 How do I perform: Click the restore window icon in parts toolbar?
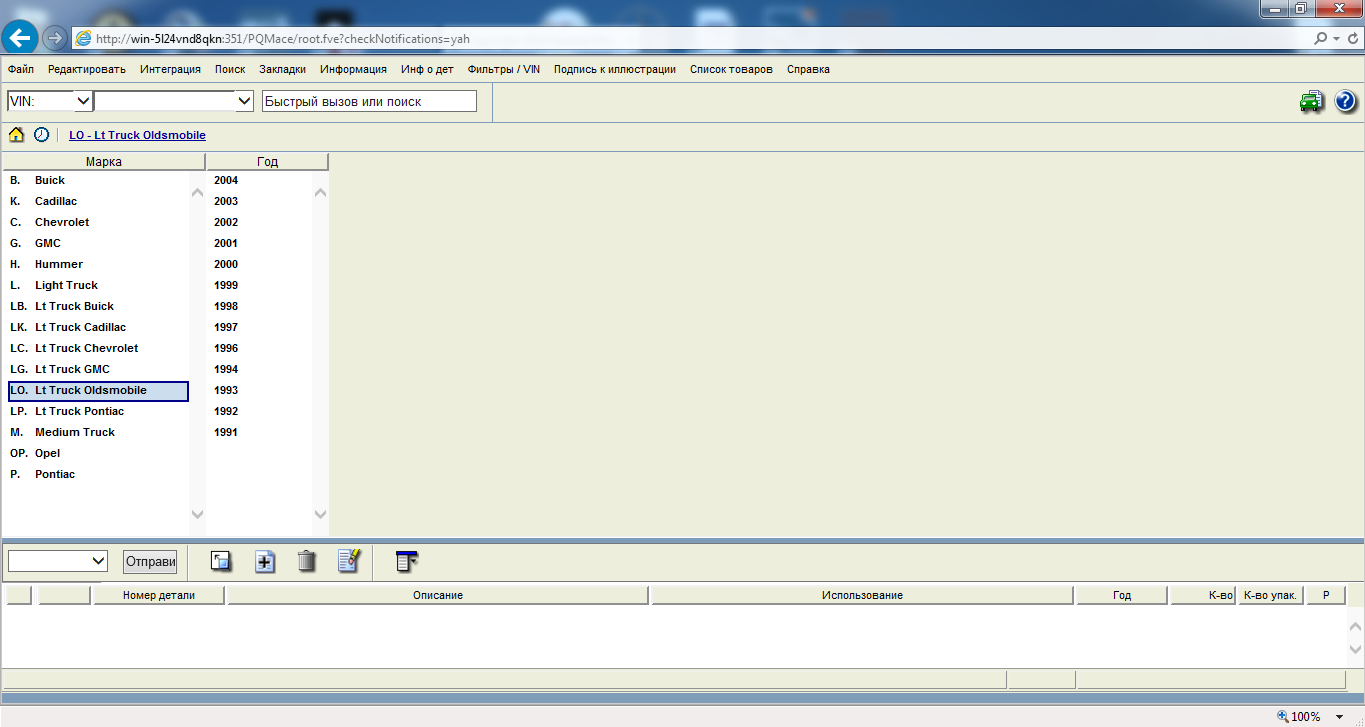point(221,561)
